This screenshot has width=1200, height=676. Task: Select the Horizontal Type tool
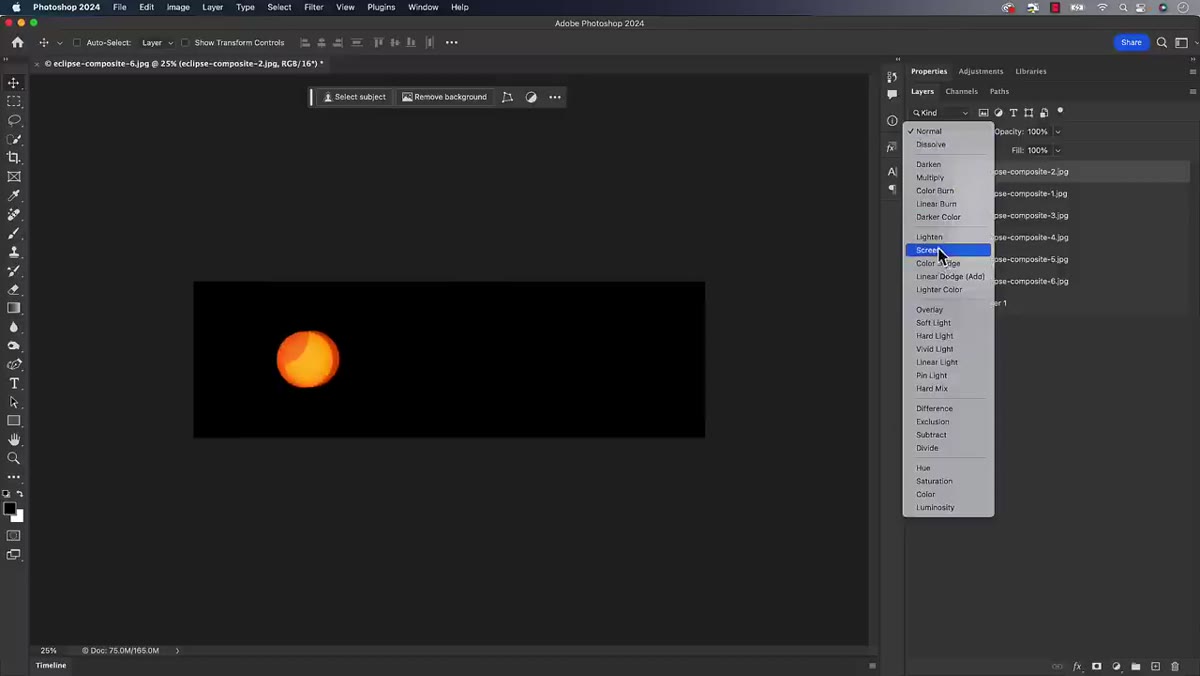point(14,384)
